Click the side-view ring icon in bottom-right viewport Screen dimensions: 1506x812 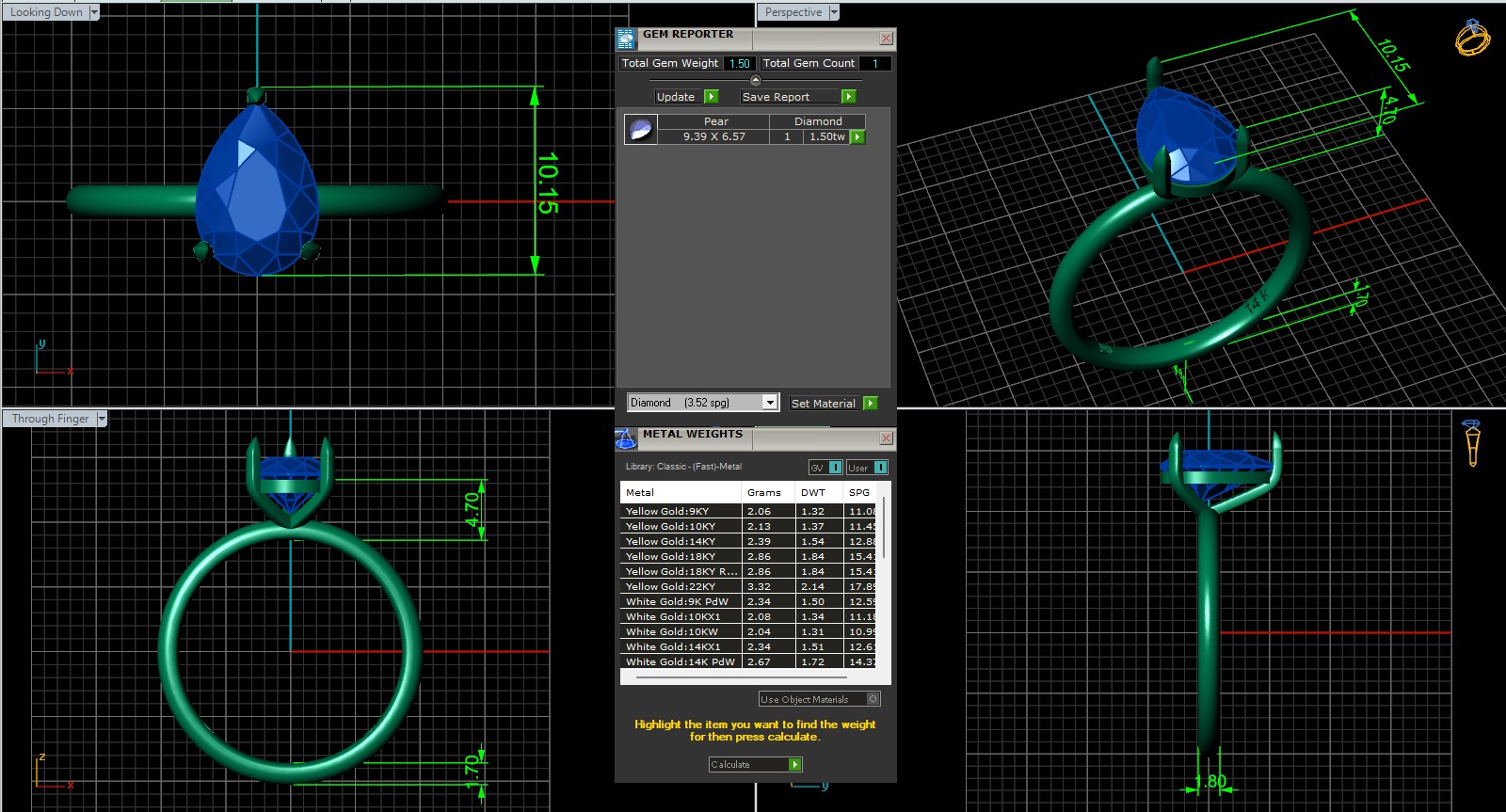pos(1472,442)
